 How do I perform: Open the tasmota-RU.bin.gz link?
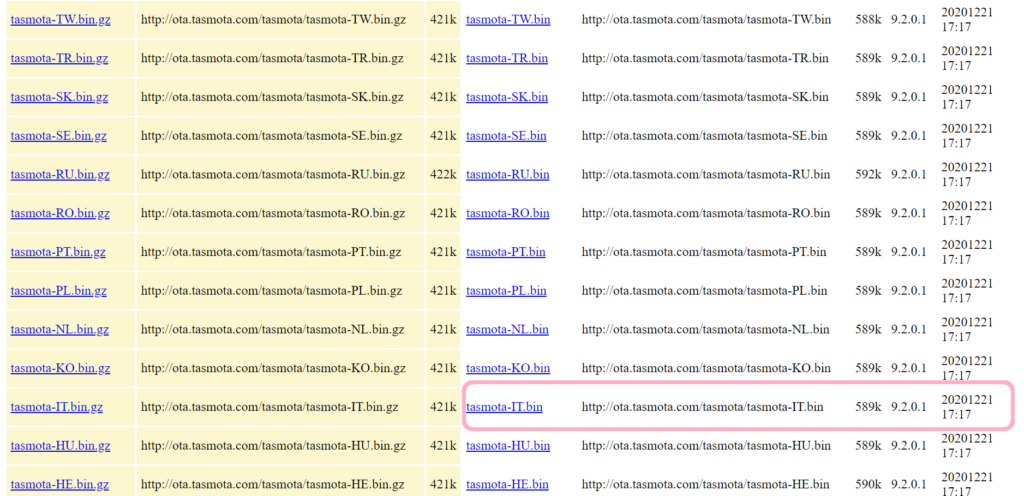[x=60, y=175]
